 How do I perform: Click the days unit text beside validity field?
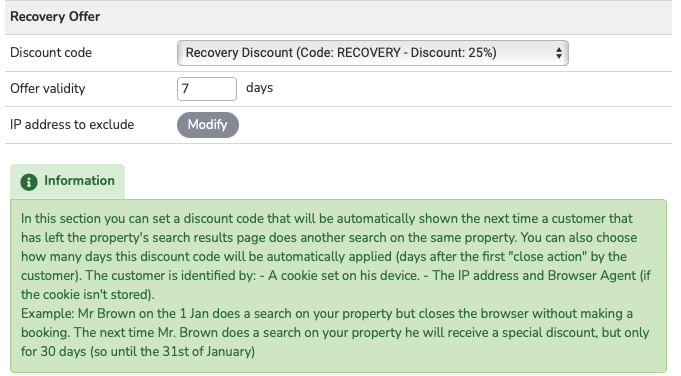pyautogui.click(x=259, y=88)
